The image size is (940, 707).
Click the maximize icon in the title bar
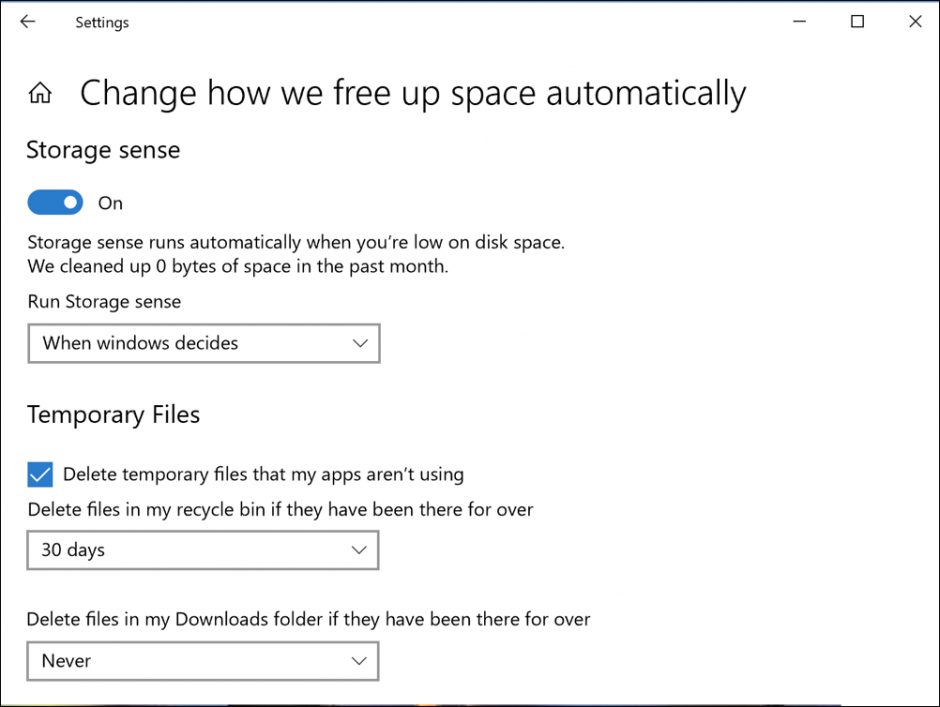pos(856,21)
